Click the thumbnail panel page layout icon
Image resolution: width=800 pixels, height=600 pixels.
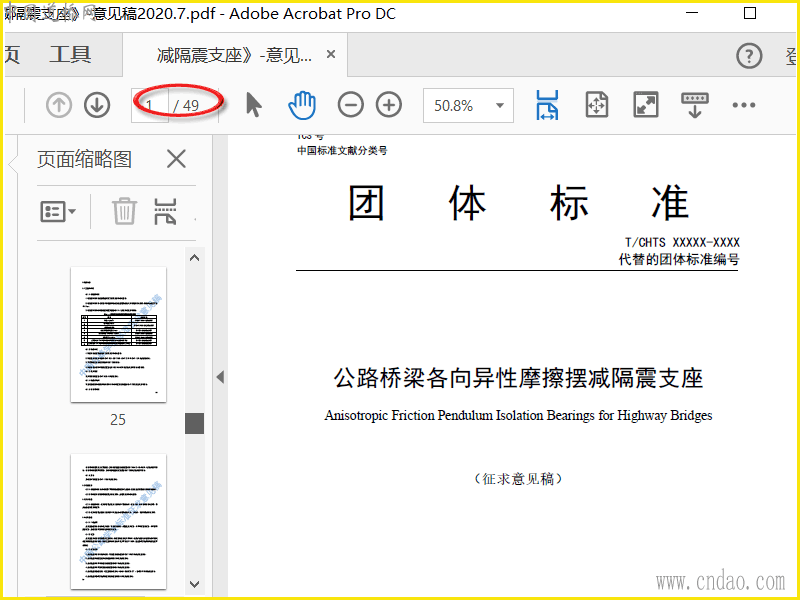165,211
